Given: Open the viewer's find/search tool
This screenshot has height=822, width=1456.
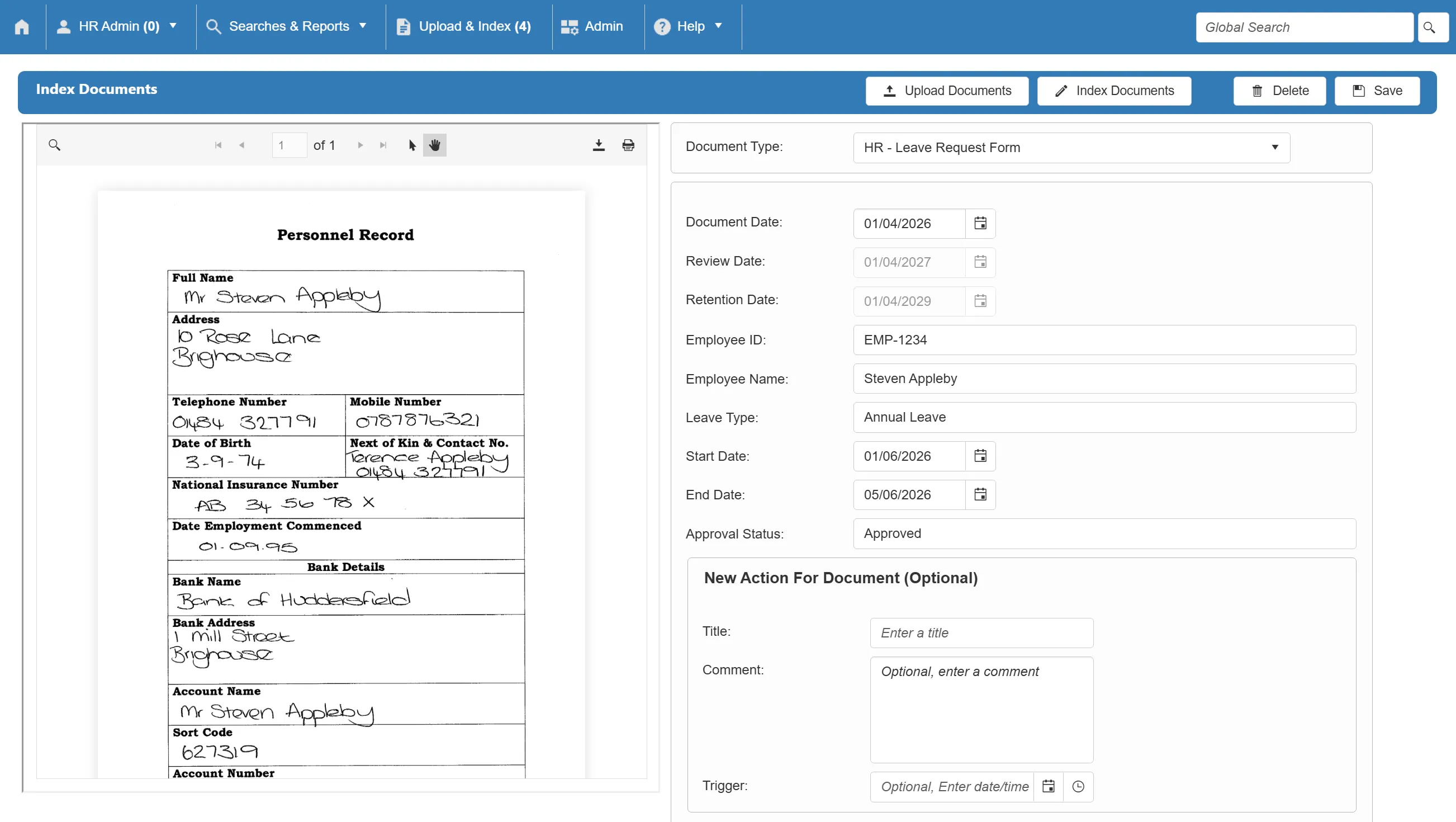Looking at the screenshot, I should 55,145.
